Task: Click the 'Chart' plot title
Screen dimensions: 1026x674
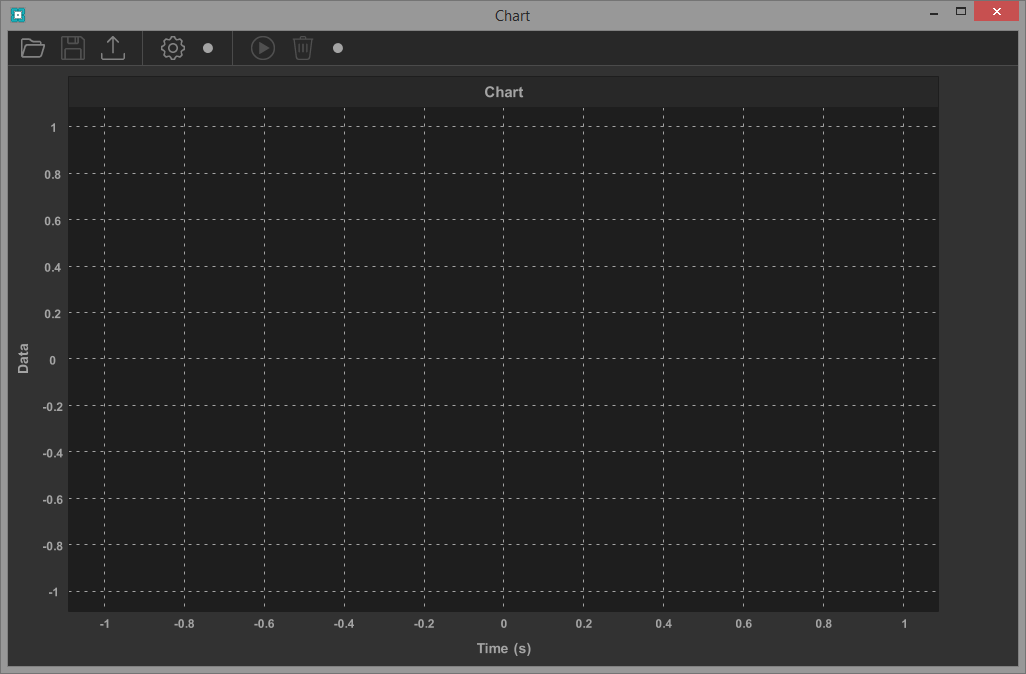Action: [503, 92]
